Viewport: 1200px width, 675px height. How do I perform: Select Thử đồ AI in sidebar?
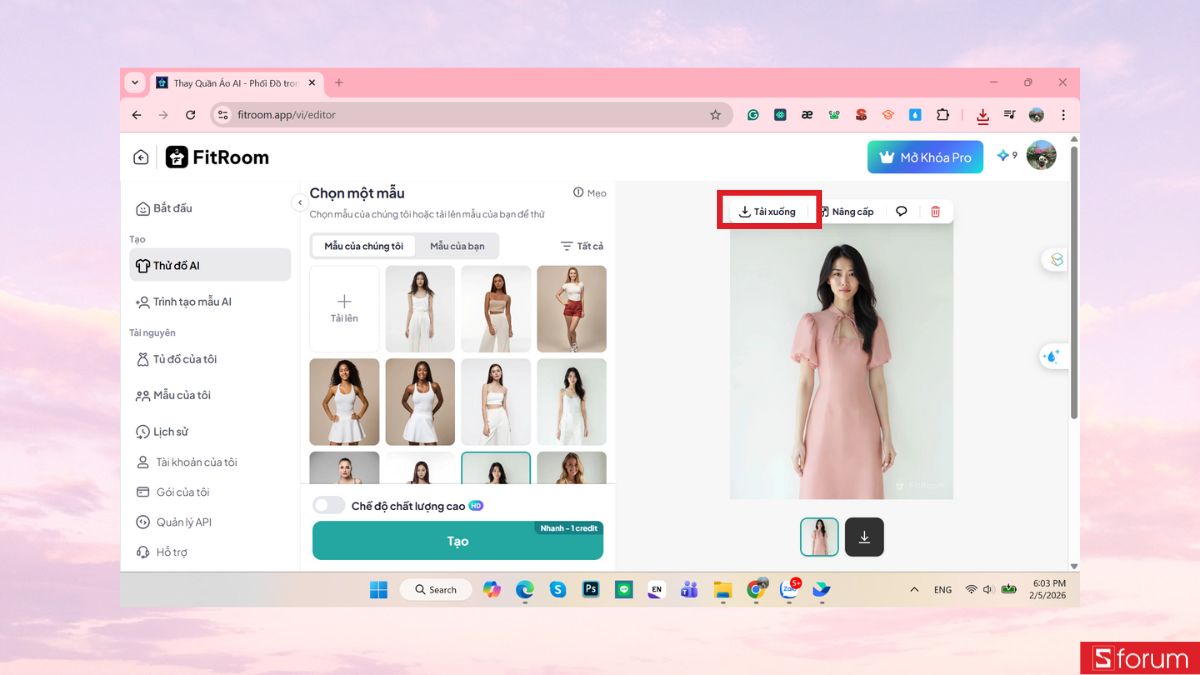pos(210,265)
